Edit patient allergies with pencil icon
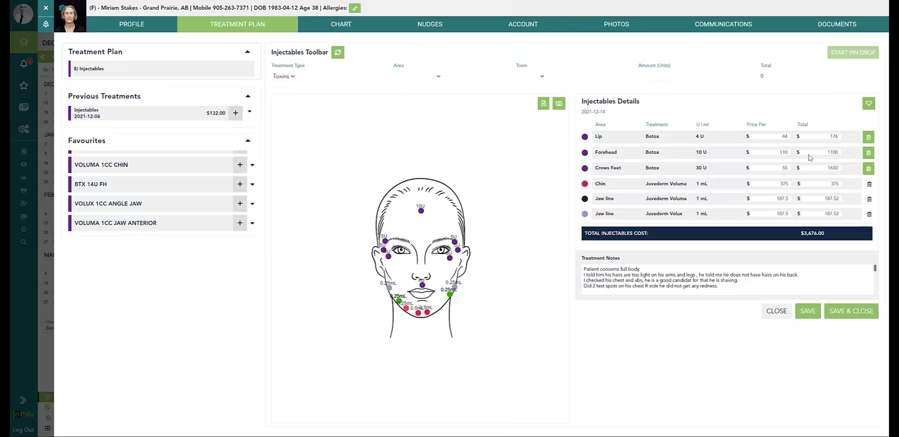 click(355, 8)
